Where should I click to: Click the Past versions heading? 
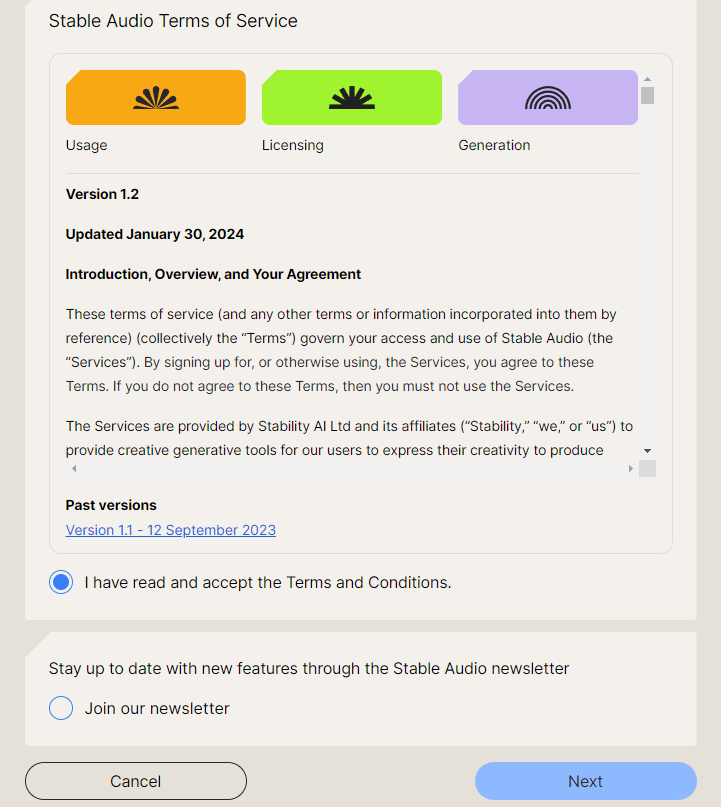click(x=111, y=505)
